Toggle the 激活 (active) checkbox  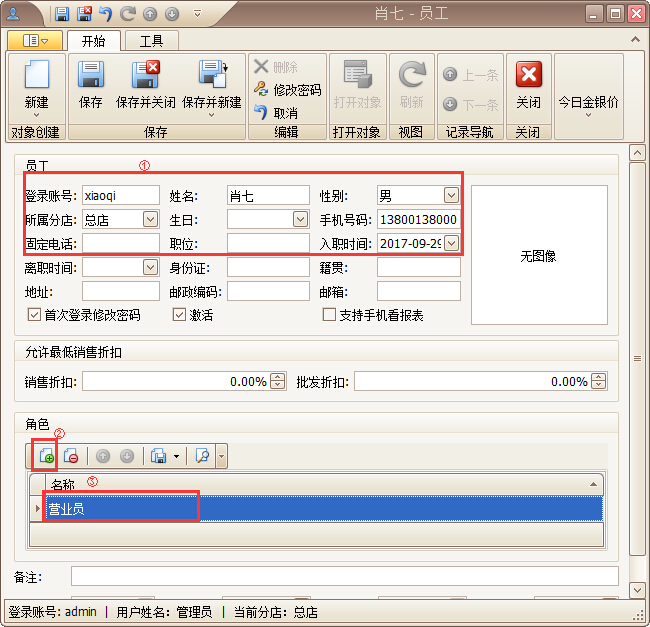pos(180,315)
